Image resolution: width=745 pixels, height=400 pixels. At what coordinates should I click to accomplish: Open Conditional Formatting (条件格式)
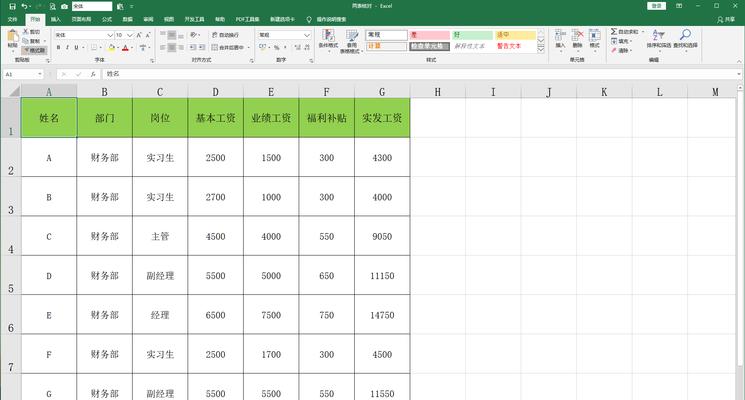click(328, 39)
